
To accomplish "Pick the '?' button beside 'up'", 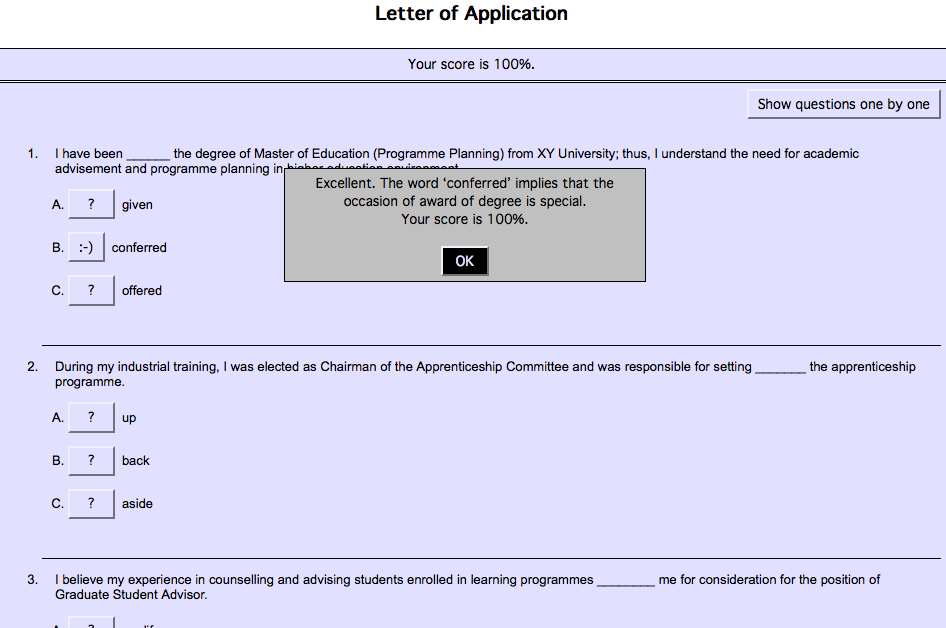I will pos(91,417).
